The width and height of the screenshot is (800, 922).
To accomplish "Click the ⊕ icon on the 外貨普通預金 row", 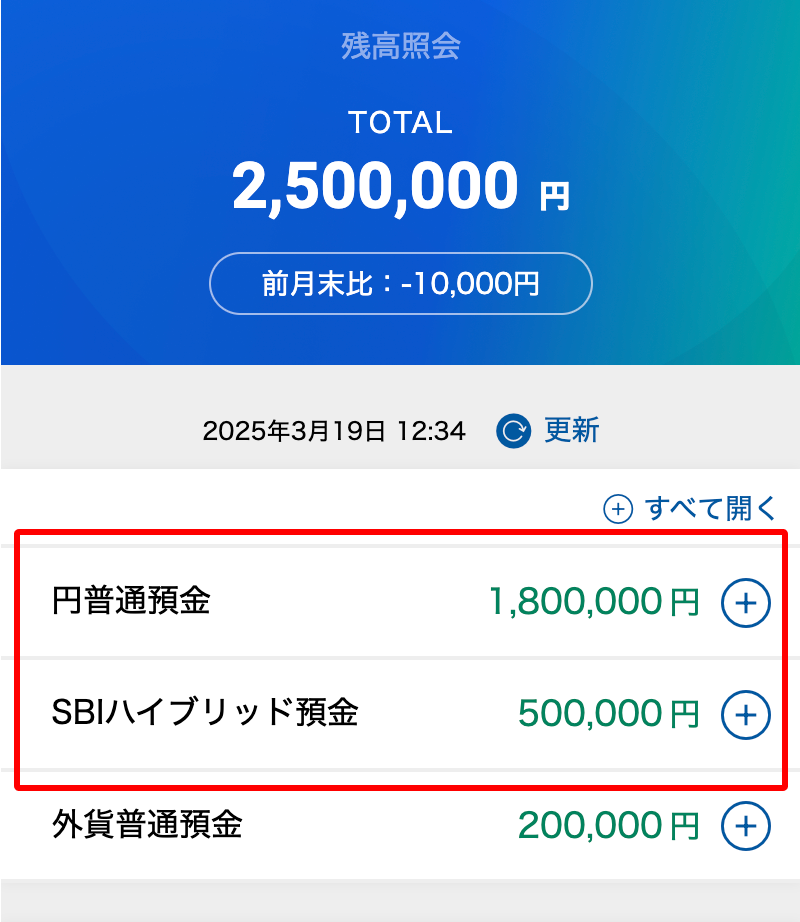I will click(x=746, y=826).
